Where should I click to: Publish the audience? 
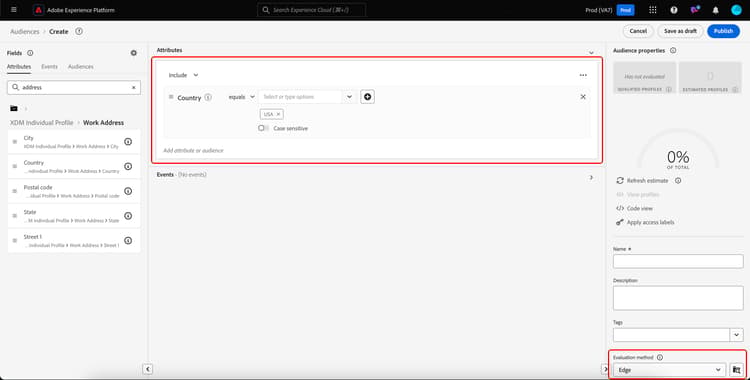pyautogui.click(x=723, y=31)
